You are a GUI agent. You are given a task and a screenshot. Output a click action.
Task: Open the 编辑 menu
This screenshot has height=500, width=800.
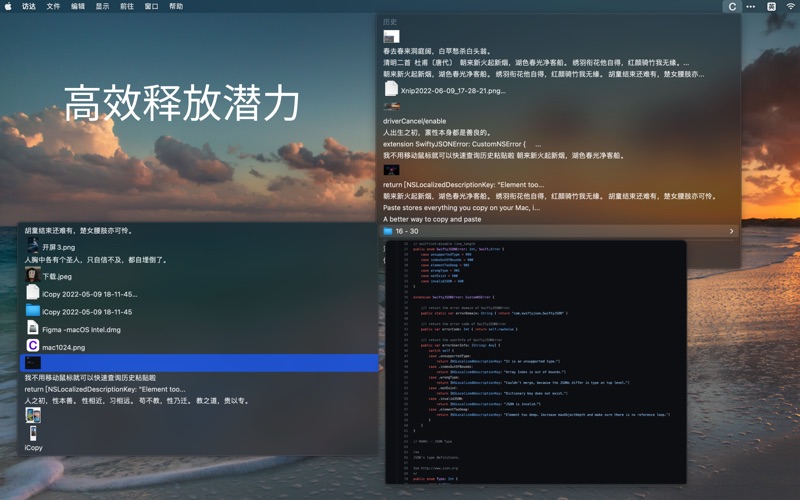[x=78, y=6]
